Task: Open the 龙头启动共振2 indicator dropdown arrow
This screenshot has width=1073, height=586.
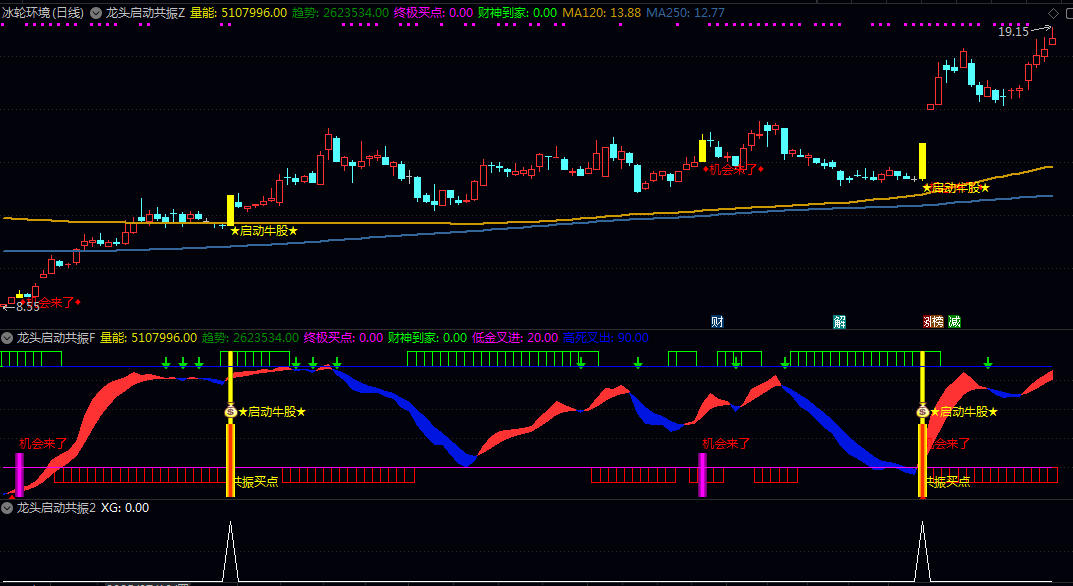Action: [x=8, y=508]
